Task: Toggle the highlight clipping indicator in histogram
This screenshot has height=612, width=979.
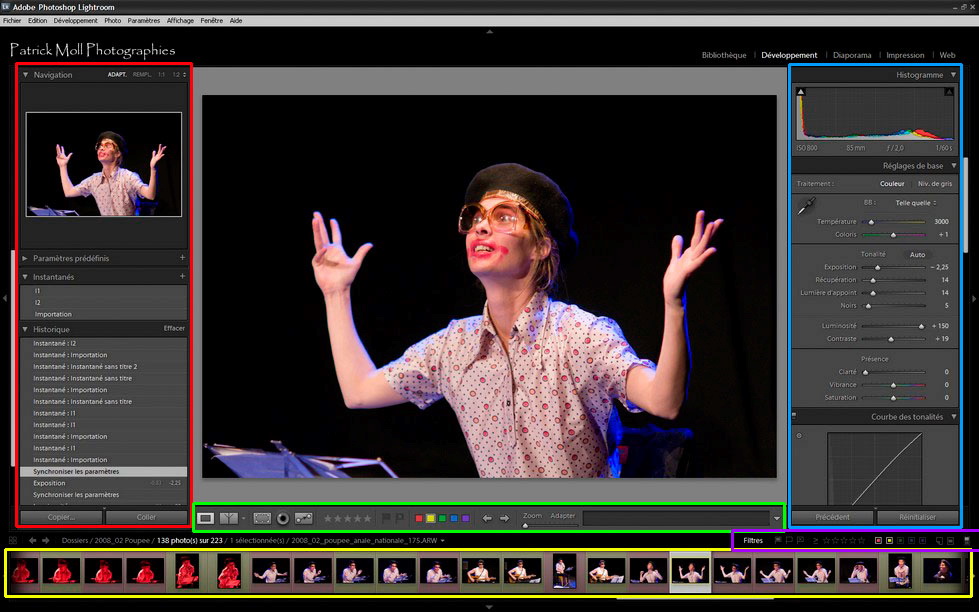Action: (x=947, y=92)
